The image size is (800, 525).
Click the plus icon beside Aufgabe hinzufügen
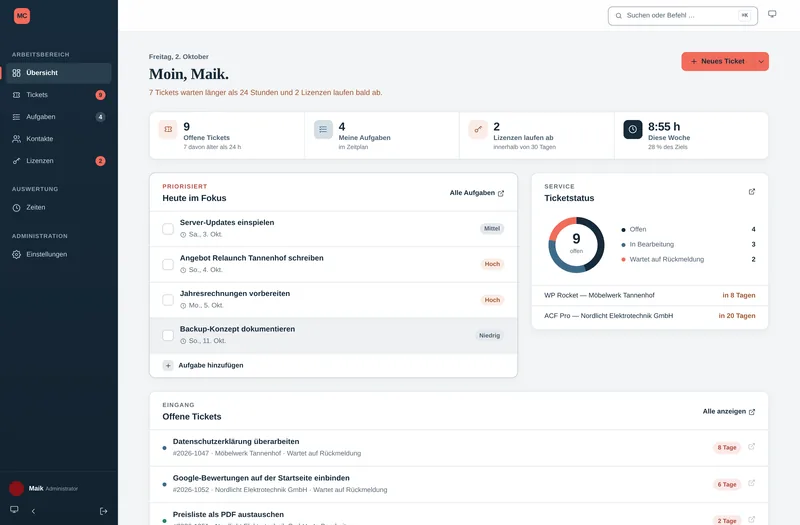click(x=168, y=365)
